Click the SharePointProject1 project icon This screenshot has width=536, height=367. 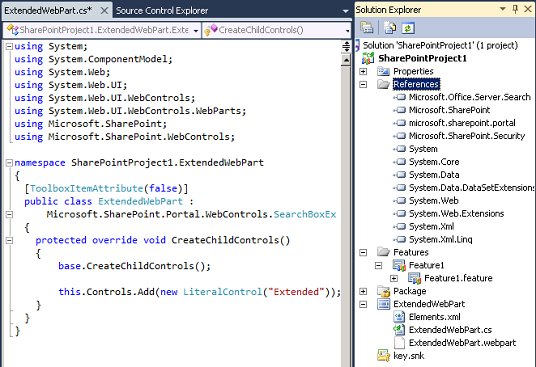(x=368, y=58)
